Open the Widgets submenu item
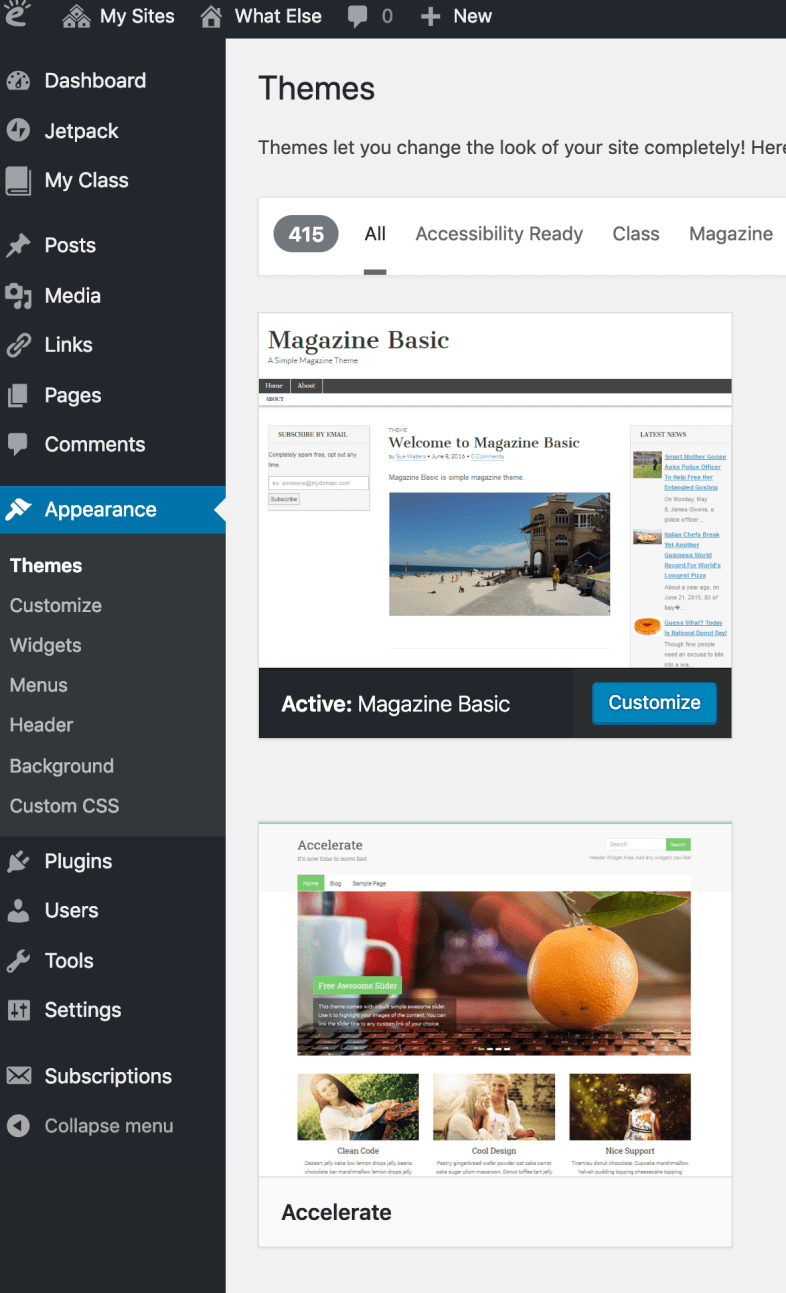Viewport: 786px width, 1293px height. [46, 646]
